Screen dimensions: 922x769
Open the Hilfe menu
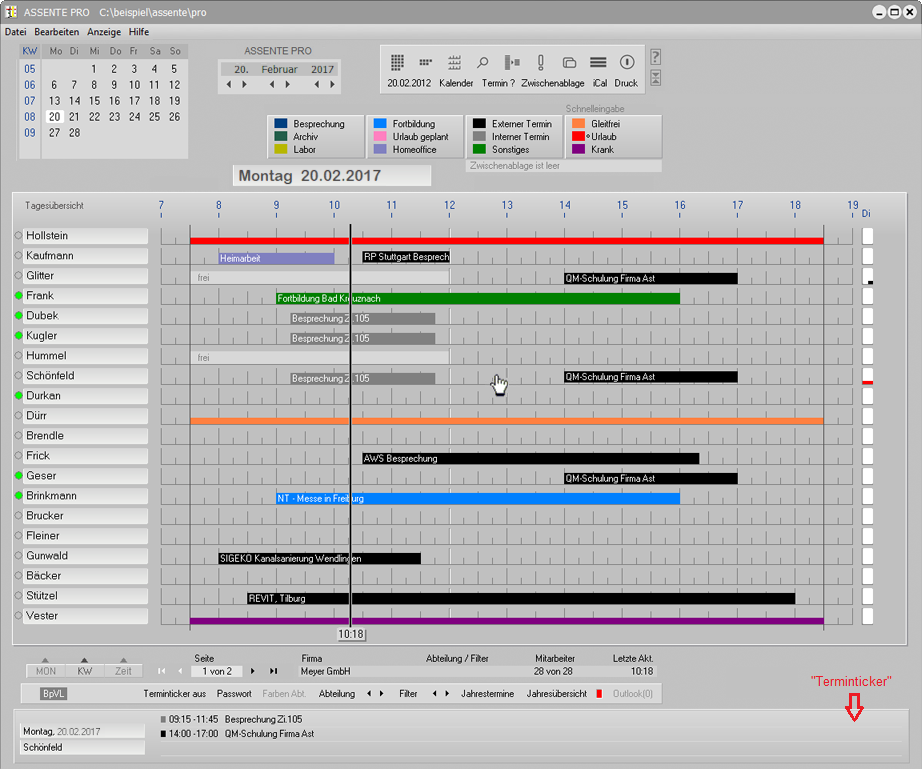(139, 32)
